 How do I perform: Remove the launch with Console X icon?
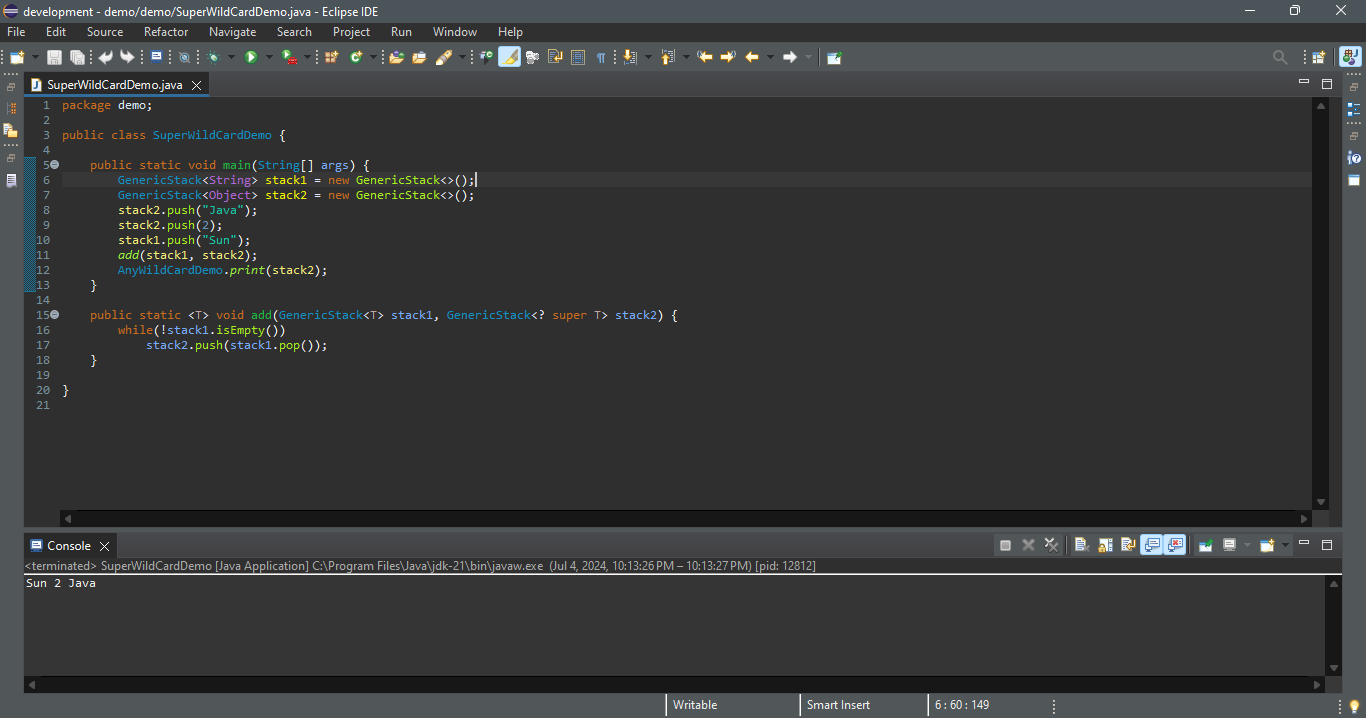click(1028, 545)
